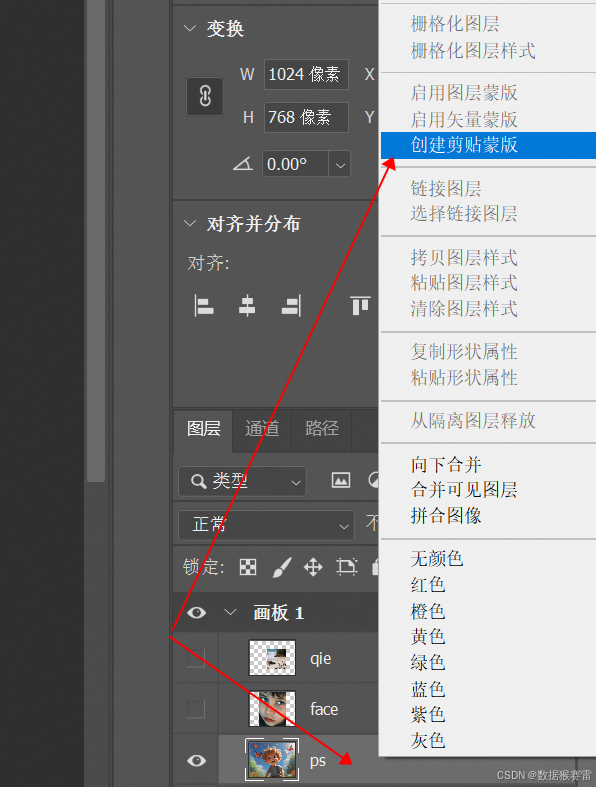Choose 粘贴形状属性 menu item
The image size is (596, 787).
click(x=464, y=377)
